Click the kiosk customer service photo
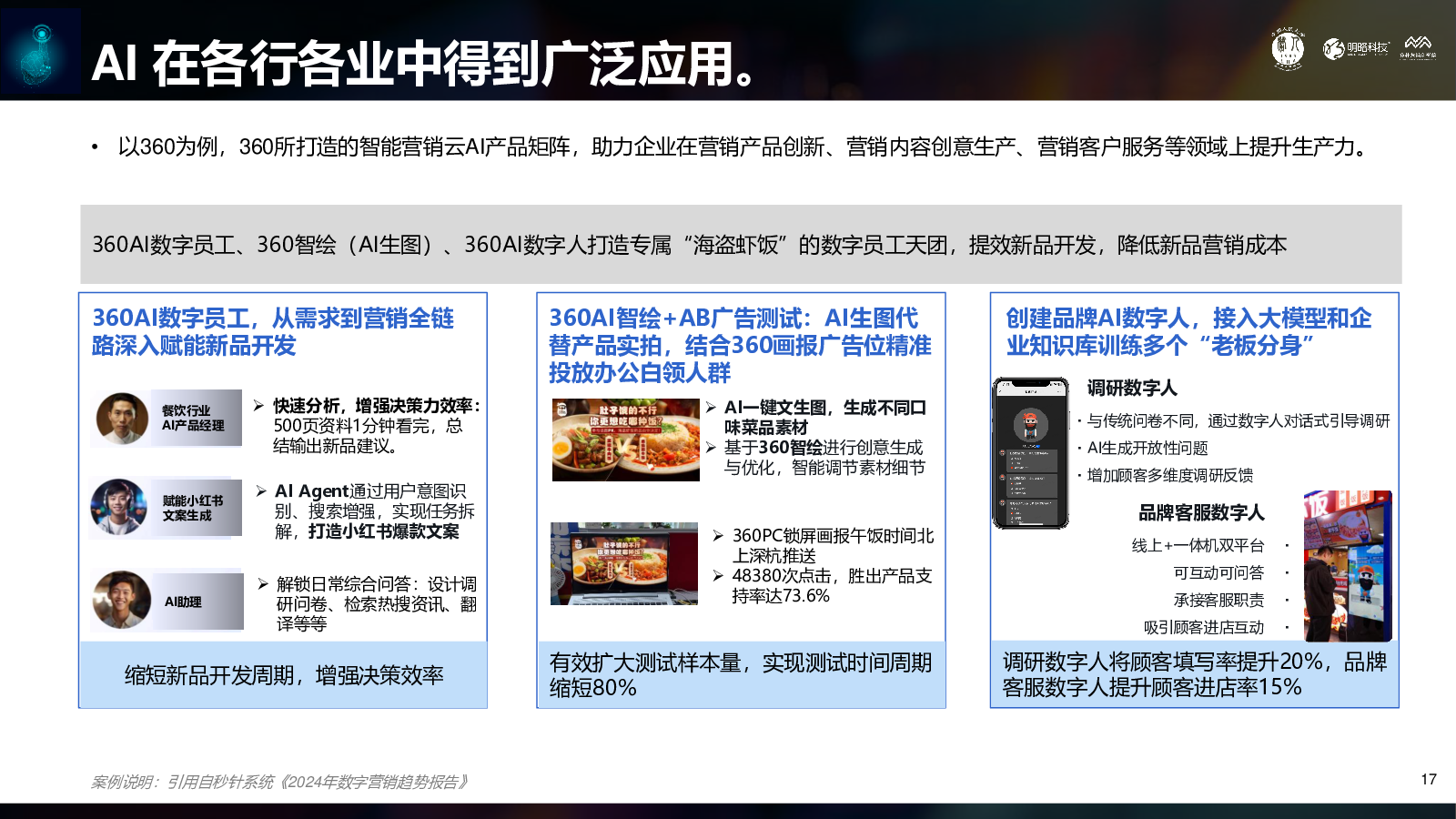Viewport: 1456px width, 819px height. click(1348, 566)
